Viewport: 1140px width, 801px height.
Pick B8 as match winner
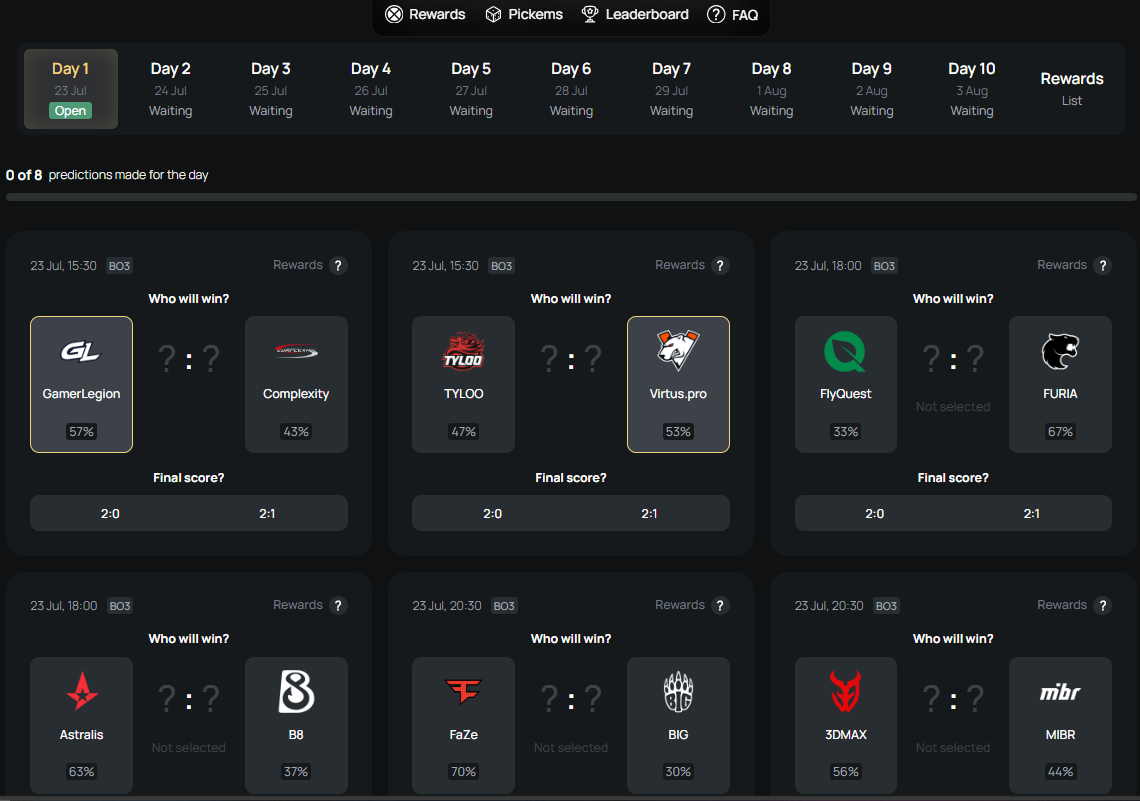coord(296,725)
